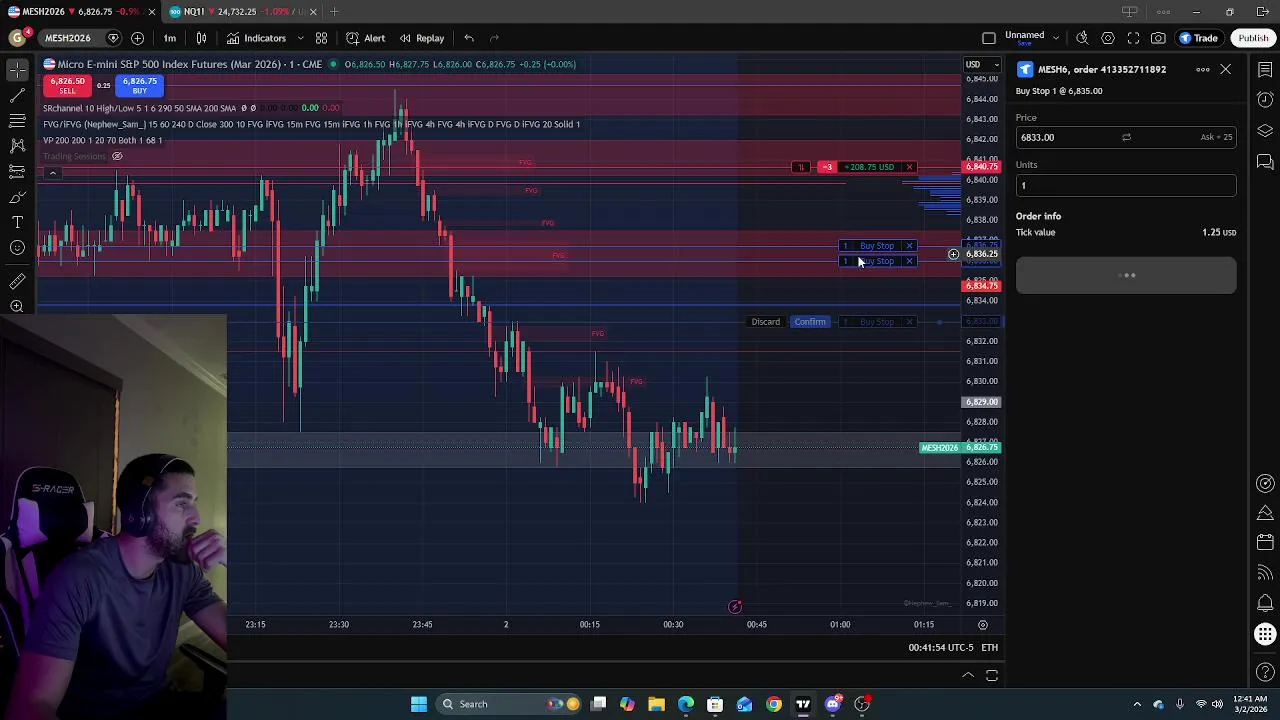Start bar Replay mode
This screenshot has width=1280, height=720.
click(422, 38)
